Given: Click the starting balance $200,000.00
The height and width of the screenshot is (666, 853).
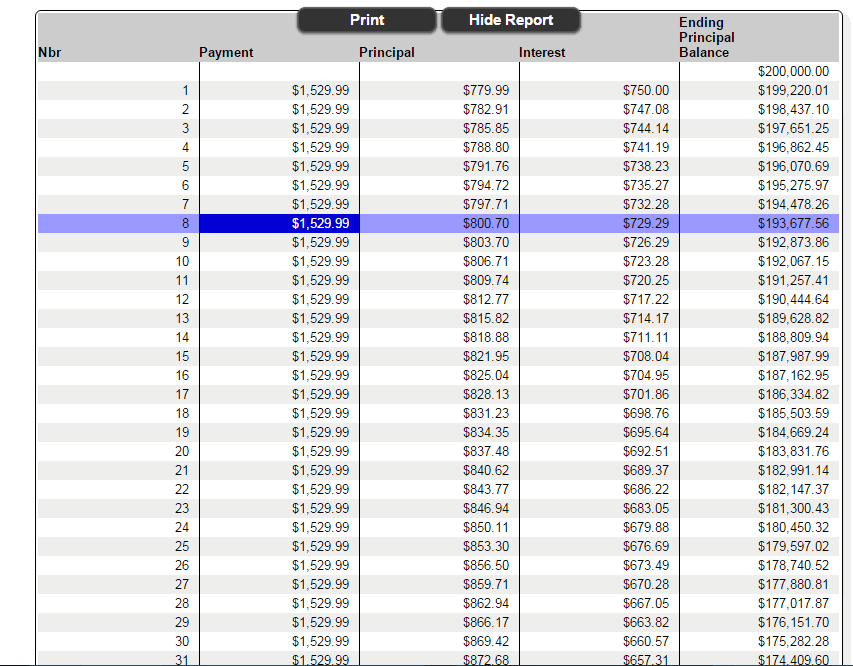Looking at the screenshot, I should (x=793, y=71).
